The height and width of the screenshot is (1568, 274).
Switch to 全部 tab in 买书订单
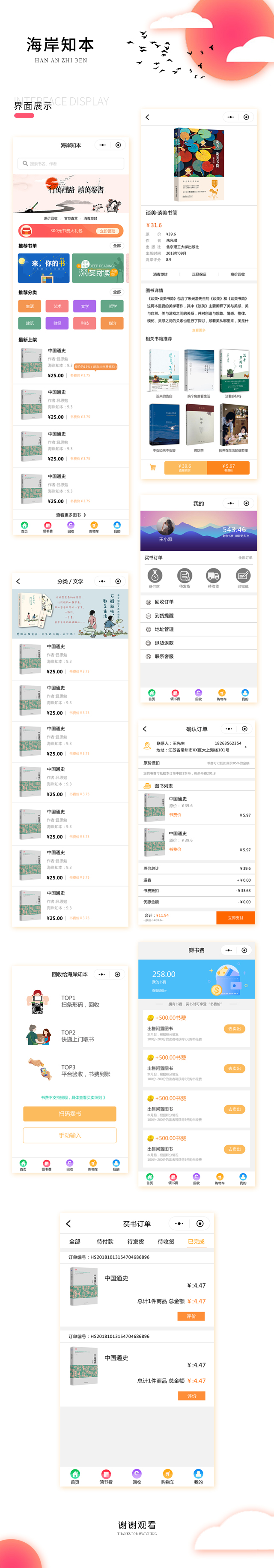pos(75,1242)
